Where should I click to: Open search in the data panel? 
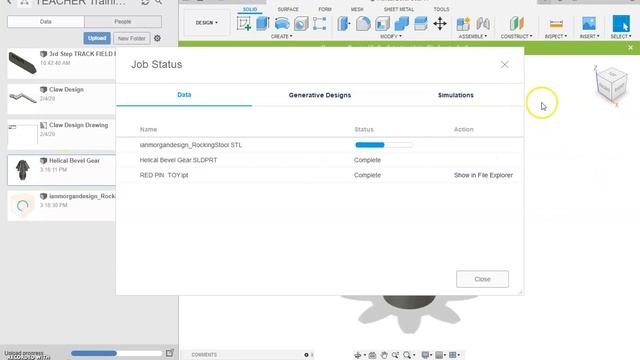(x=159, y=2)
